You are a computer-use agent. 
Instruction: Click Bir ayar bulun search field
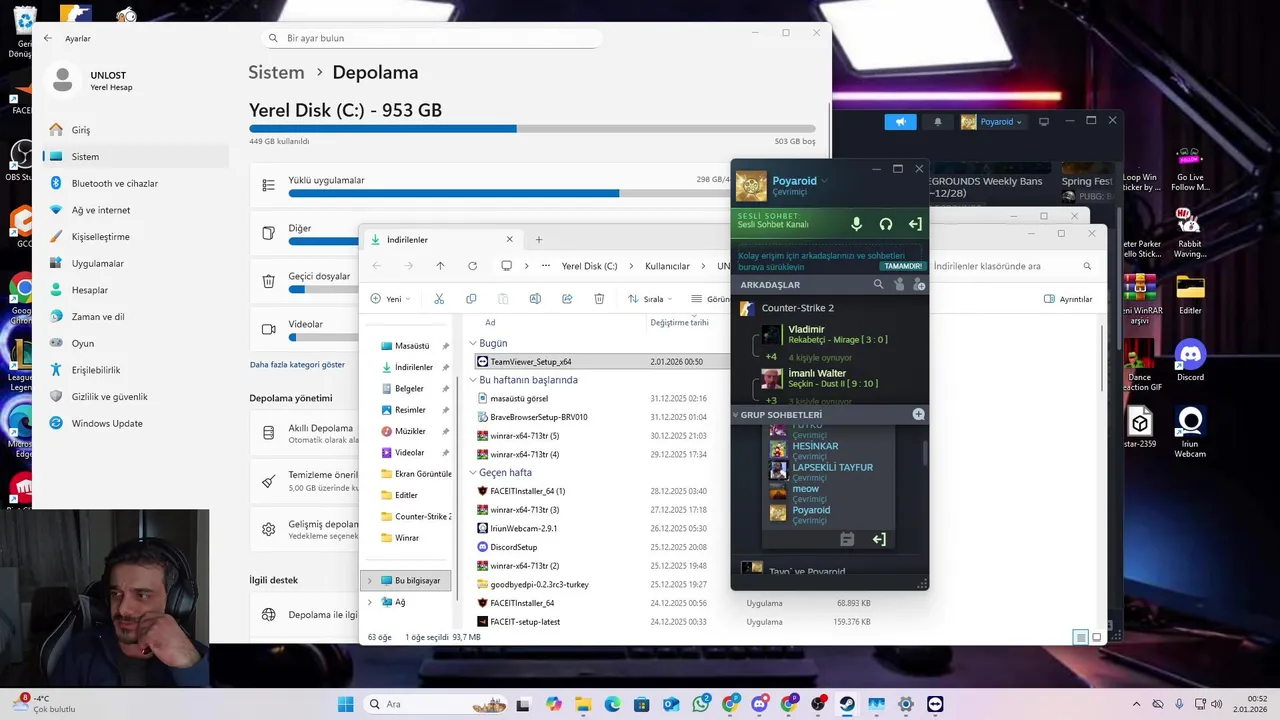click(x=432, y=38)
